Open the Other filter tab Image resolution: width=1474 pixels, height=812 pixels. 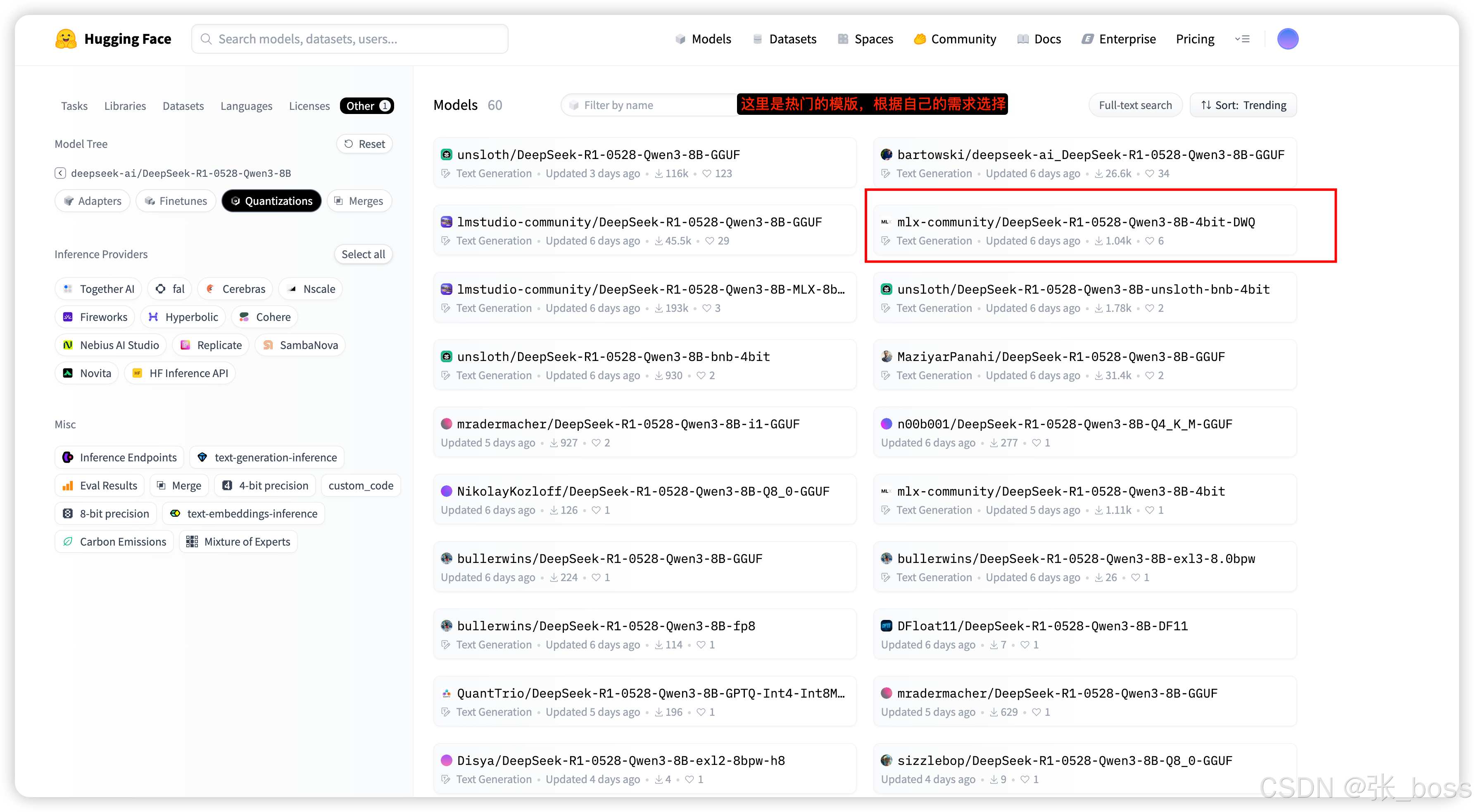coord(366,106)
